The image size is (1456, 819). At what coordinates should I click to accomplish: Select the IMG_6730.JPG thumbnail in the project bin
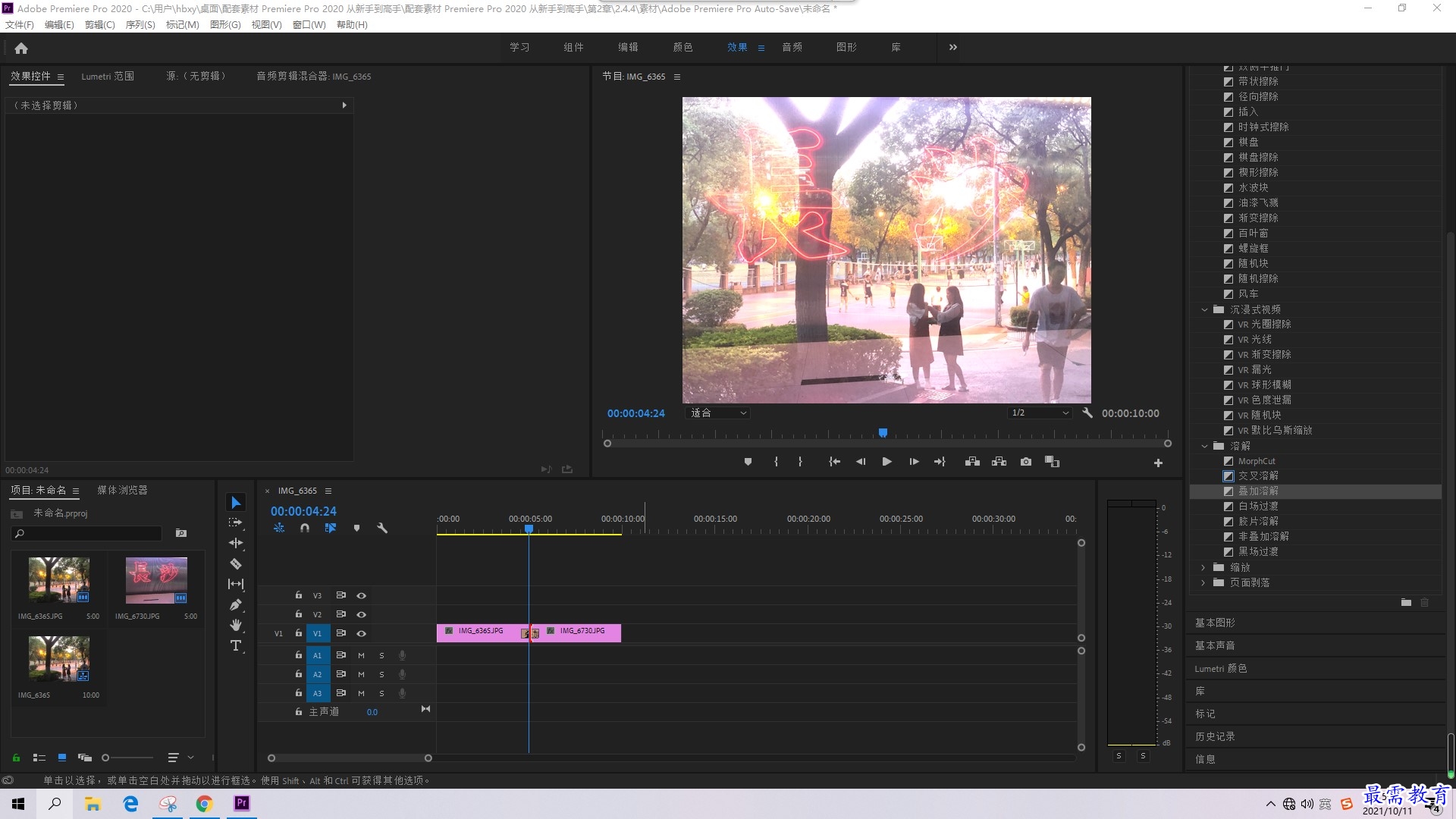pos(156,580)
